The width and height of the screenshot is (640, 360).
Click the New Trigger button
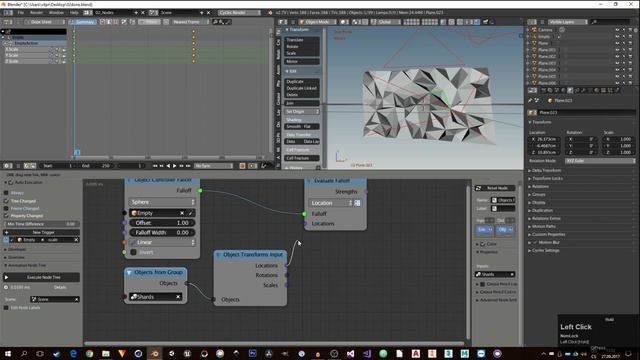(x=41, y=232)
